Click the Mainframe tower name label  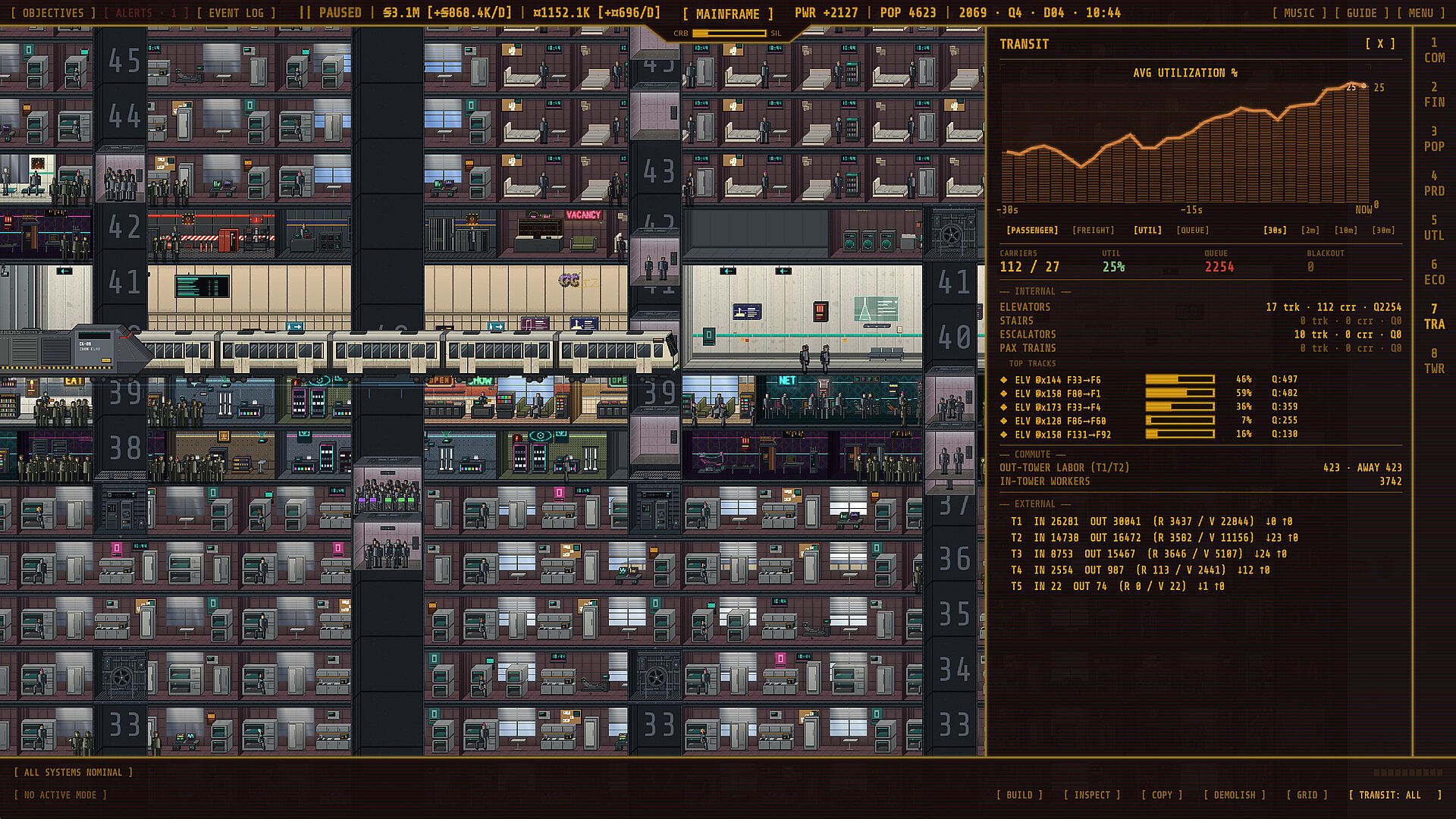pos(727,14)
